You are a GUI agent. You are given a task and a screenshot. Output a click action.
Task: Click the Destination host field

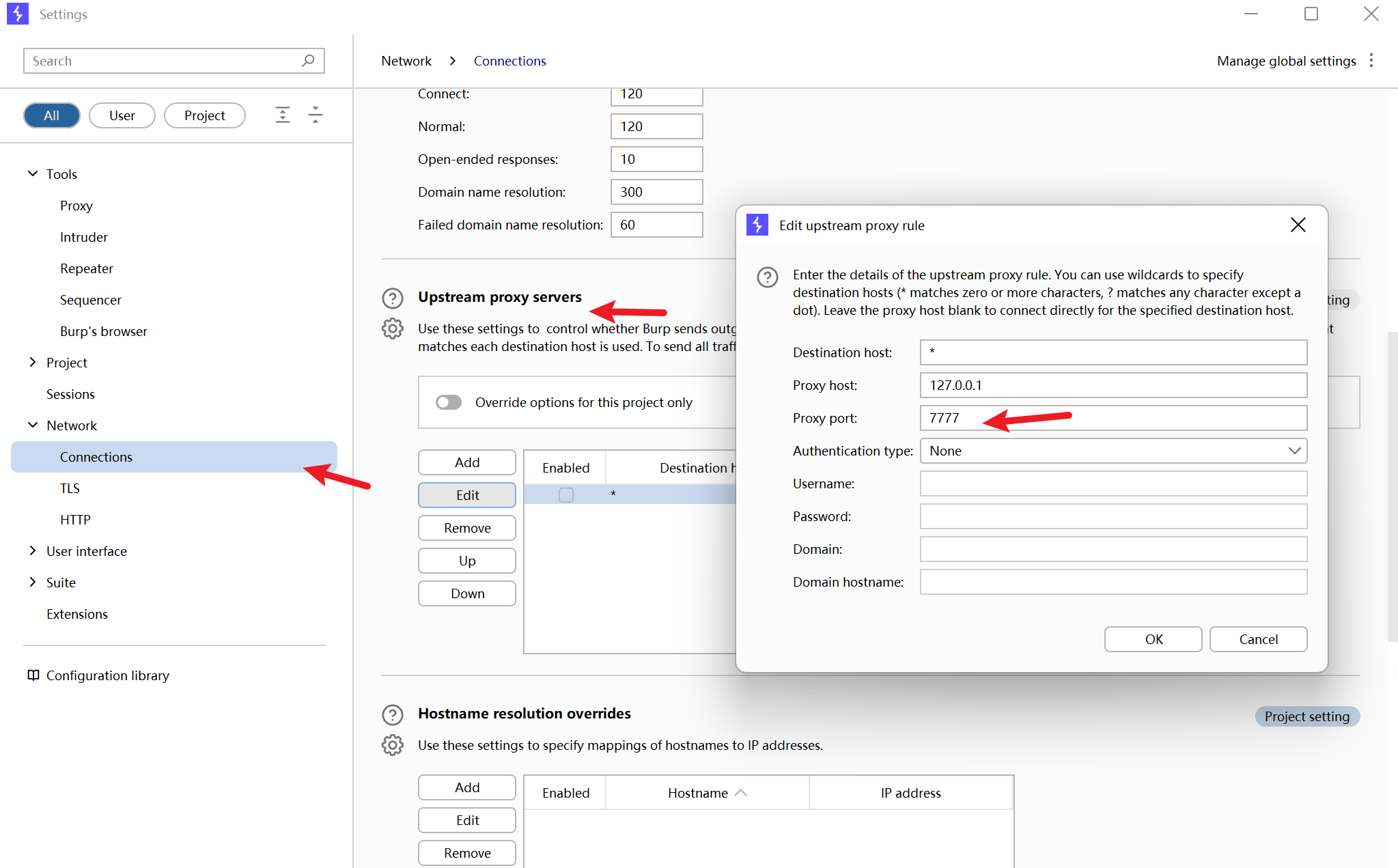point(1113,352)
